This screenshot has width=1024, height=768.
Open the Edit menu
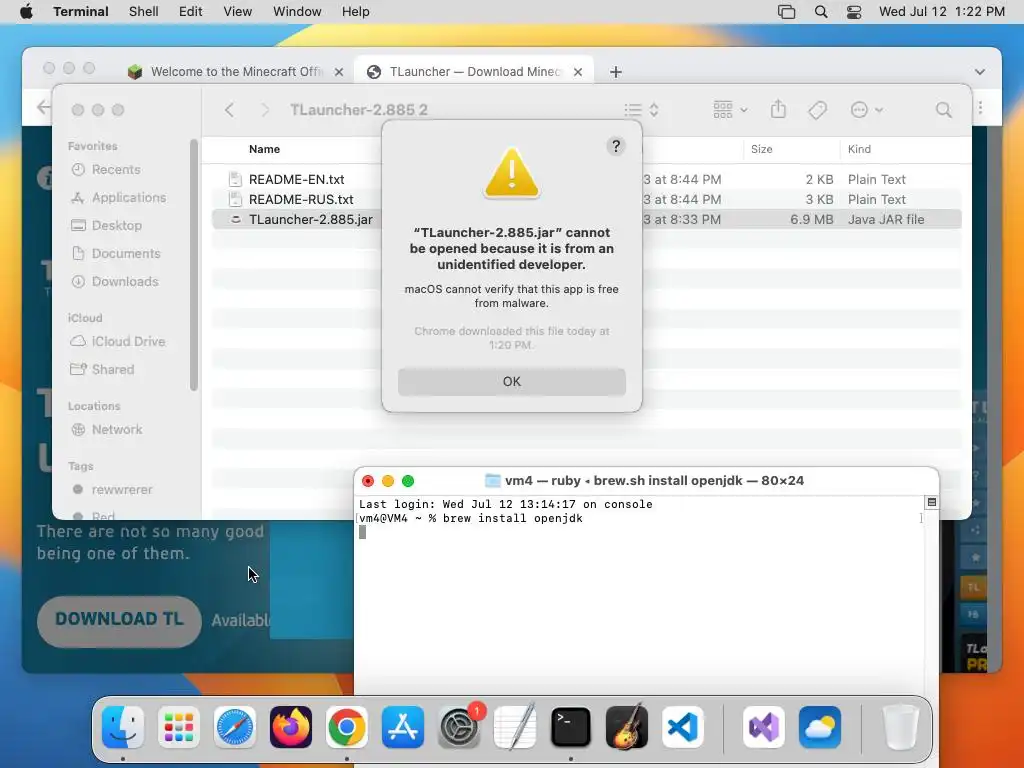coord(190,12)
